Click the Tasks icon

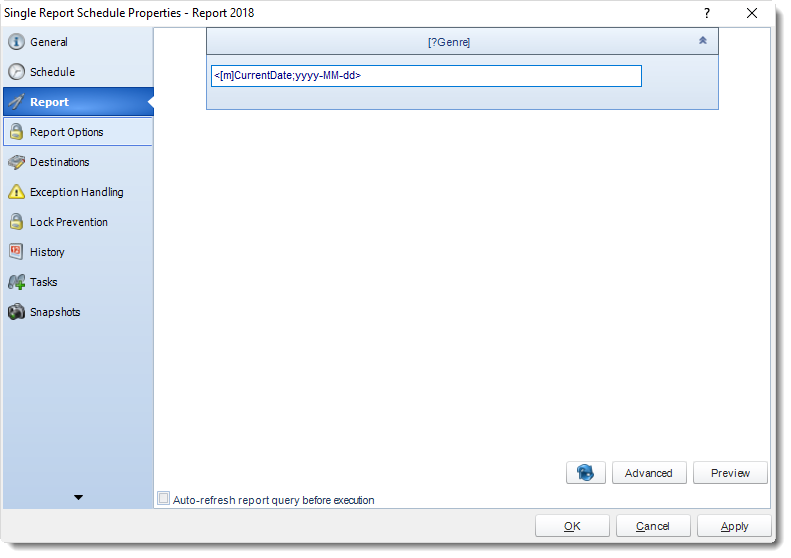point(16,282)
